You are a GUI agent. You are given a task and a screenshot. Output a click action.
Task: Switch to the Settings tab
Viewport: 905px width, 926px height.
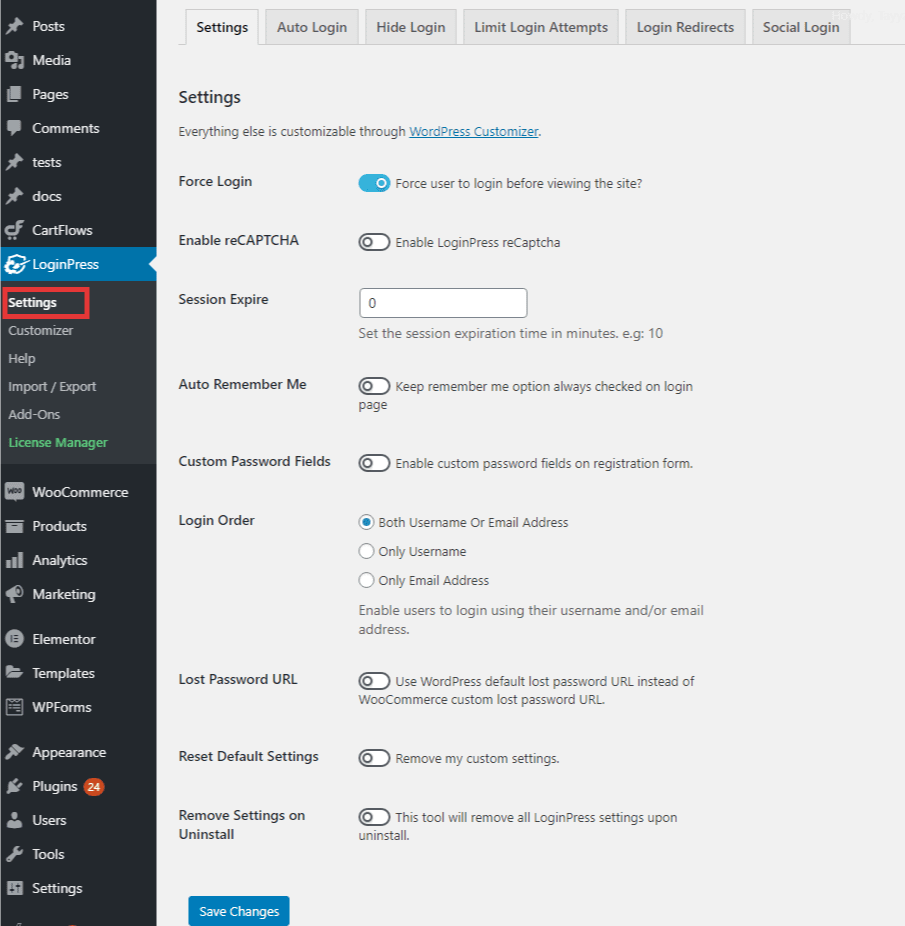point(222,27)
